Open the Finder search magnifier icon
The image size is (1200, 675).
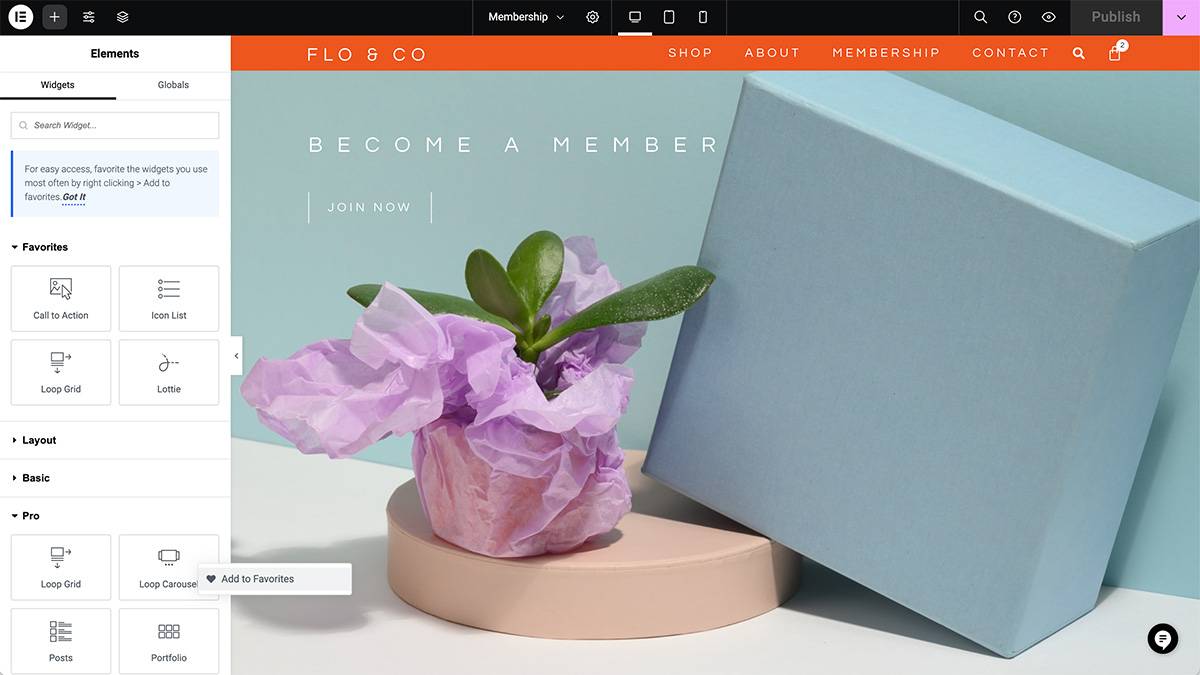[981, 17]
